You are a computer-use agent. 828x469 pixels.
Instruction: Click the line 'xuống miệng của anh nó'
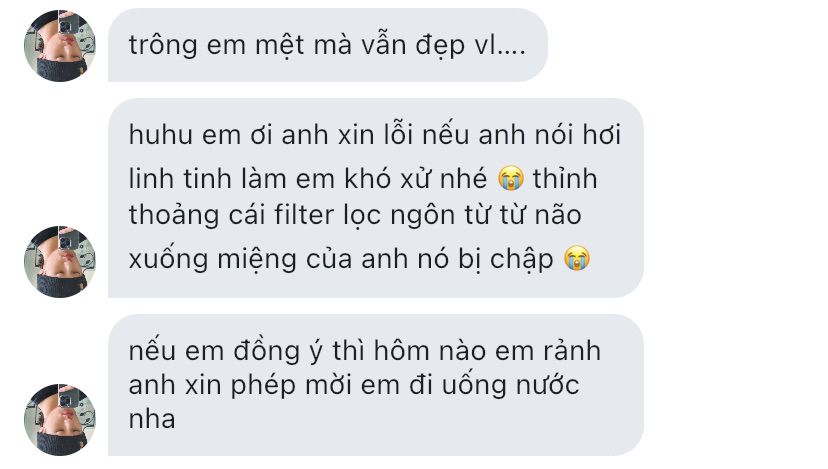pyautogui.click(x=289, y=259)
